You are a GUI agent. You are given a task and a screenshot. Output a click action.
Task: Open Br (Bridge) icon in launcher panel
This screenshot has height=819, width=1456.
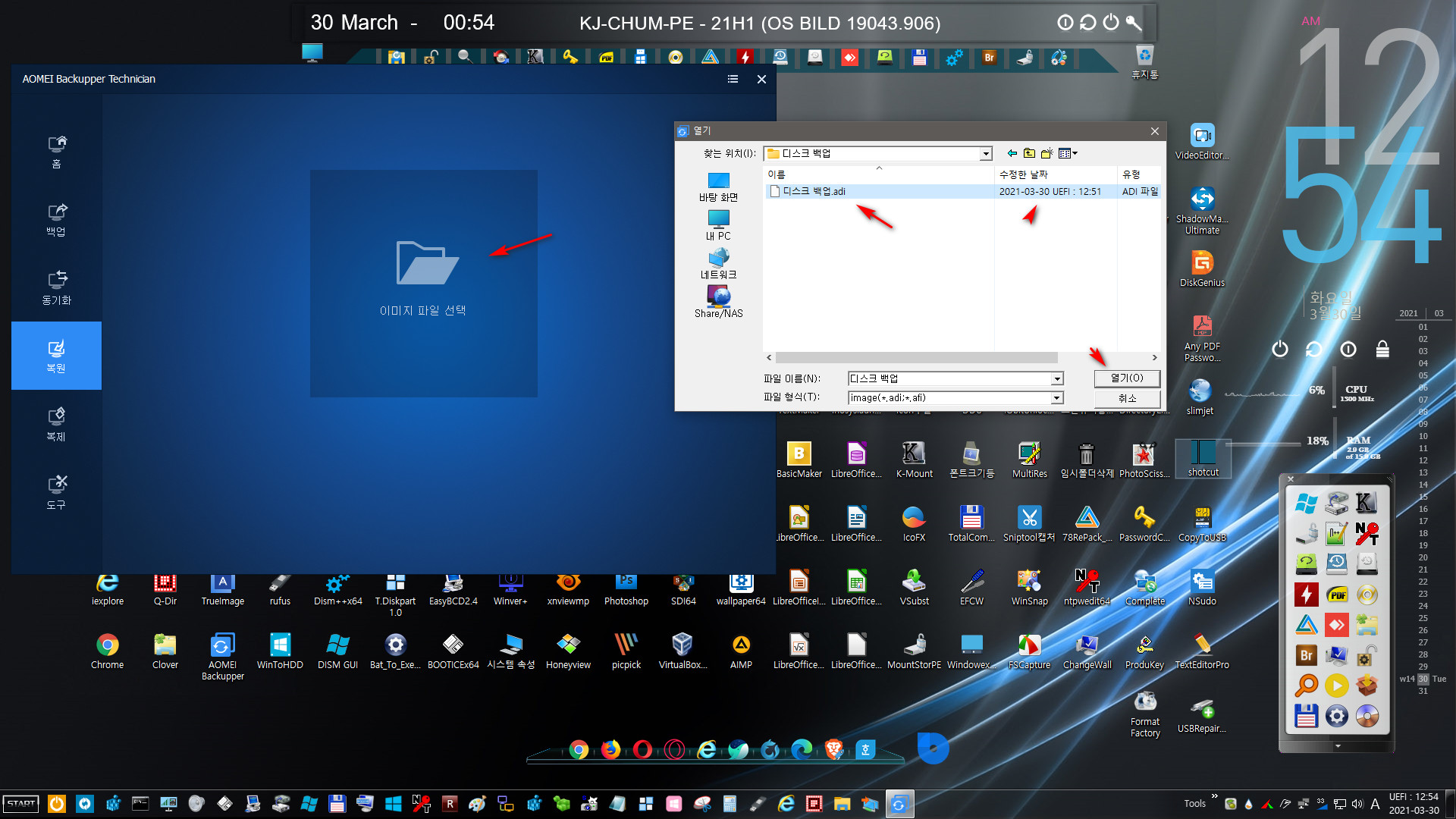click(x=1306, y=655)
